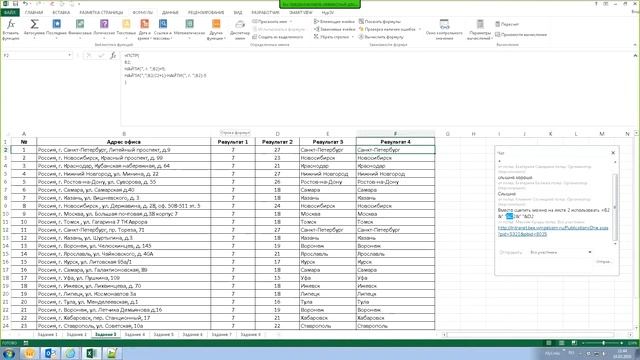Viewport: 640px width, 360px height.
Task: Open the Math & Trig functions icon
Action: tap(189, 24)
